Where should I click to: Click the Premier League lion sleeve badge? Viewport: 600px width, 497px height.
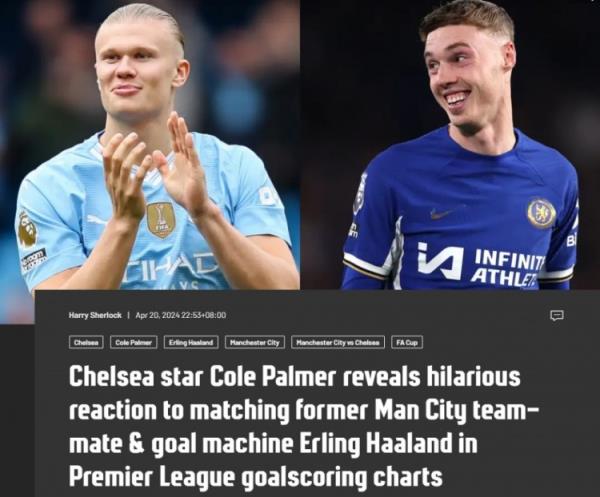tap(28, 229)
